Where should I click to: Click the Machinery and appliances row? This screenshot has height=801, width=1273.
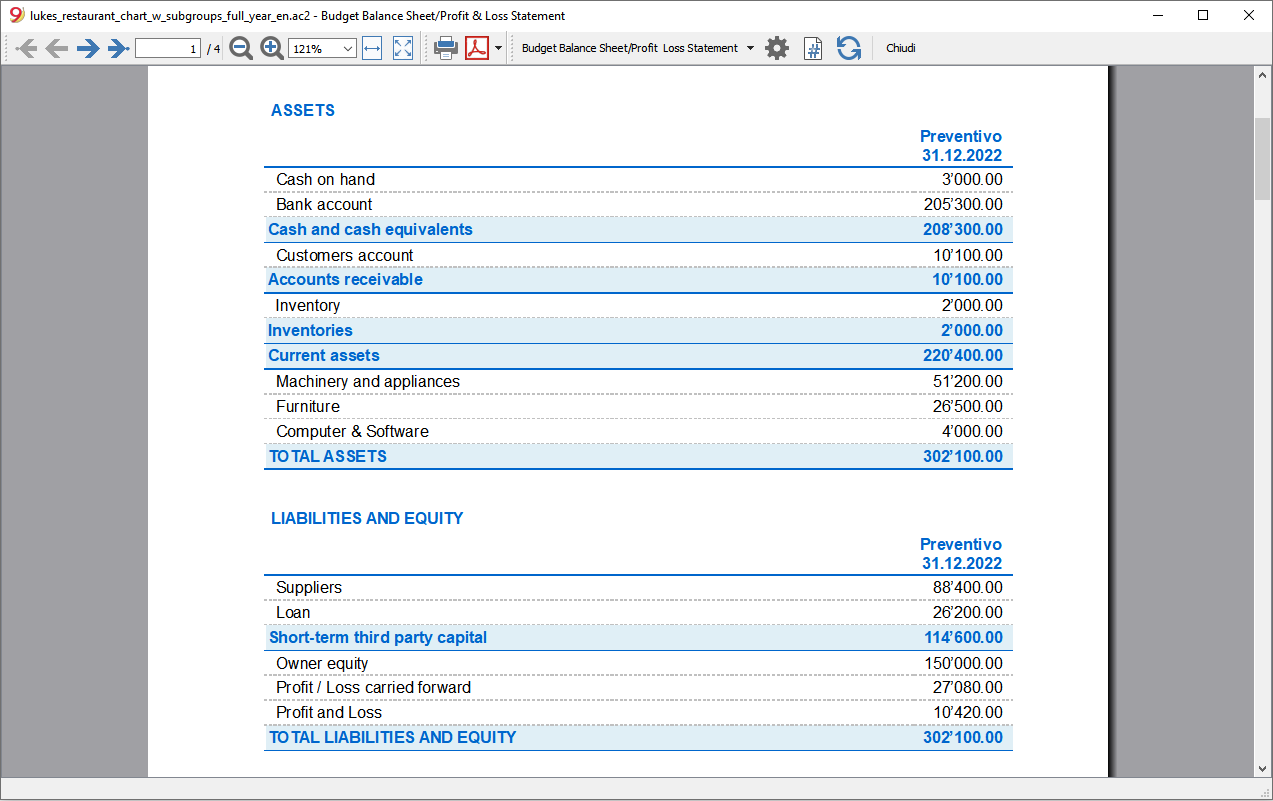[638, 382]
